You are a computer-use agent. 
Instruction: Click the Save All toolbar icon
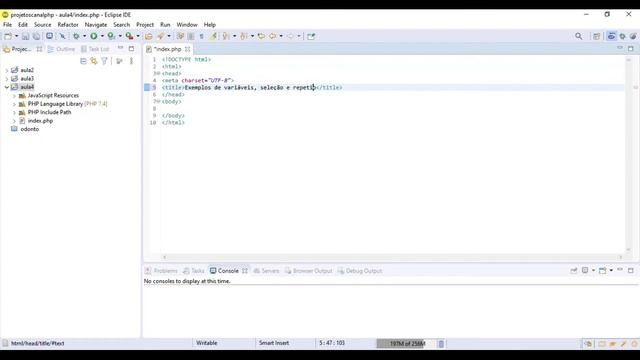[36, 36]
